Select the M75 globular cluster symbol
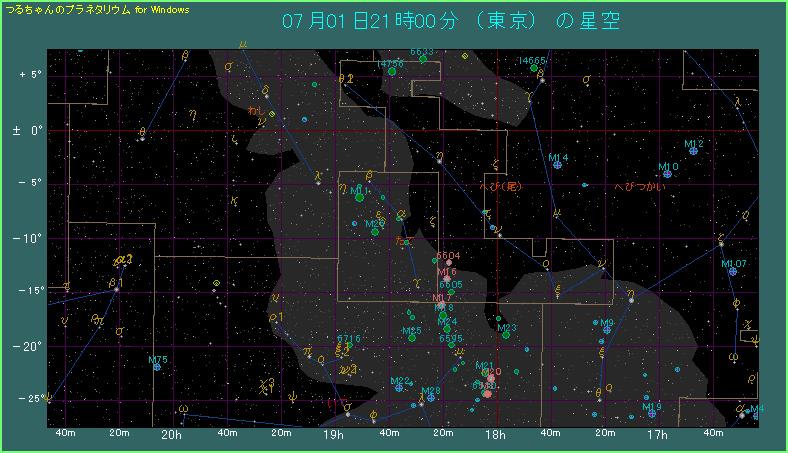 (157, 367)
